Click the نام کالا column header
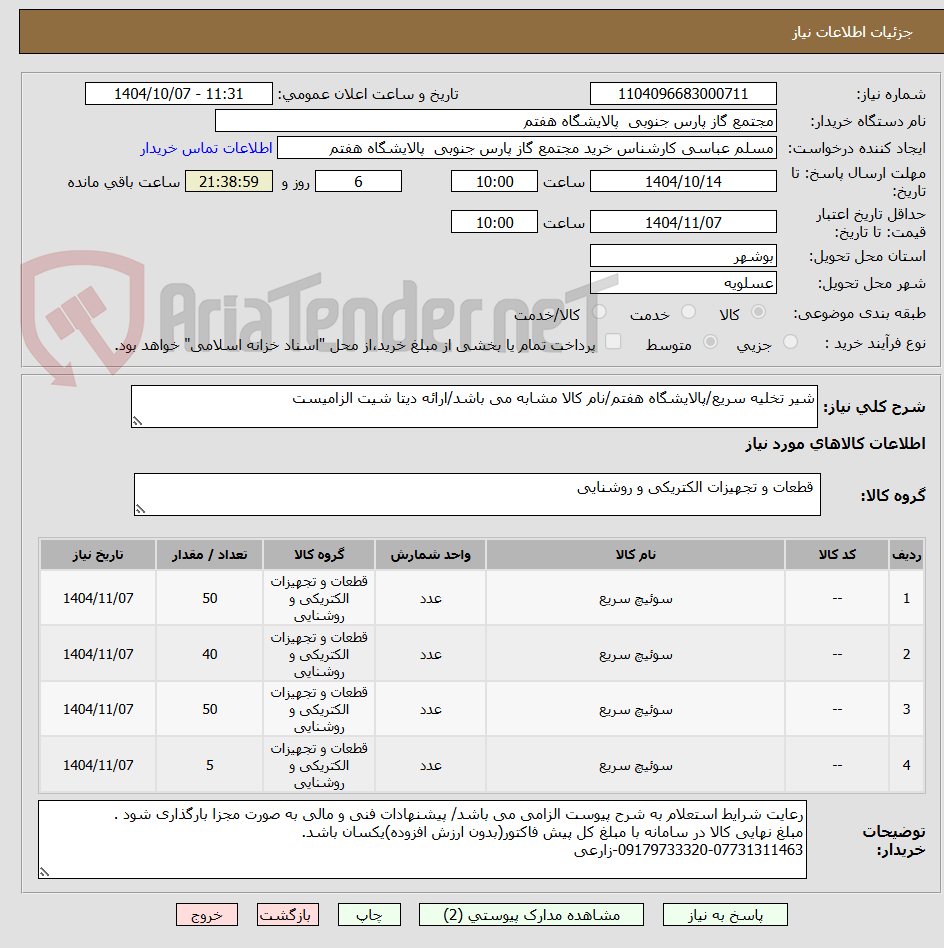The image size is (944, 948). (x=636, y=554)
